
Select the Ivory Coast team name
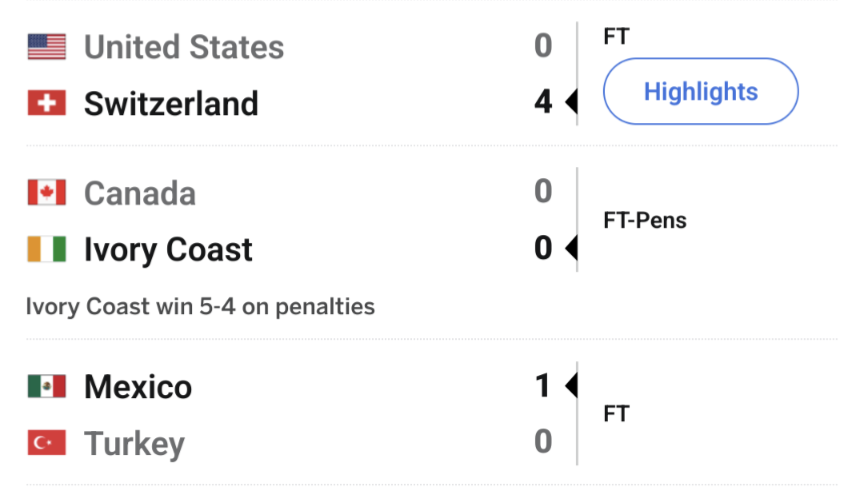point(168,250)
